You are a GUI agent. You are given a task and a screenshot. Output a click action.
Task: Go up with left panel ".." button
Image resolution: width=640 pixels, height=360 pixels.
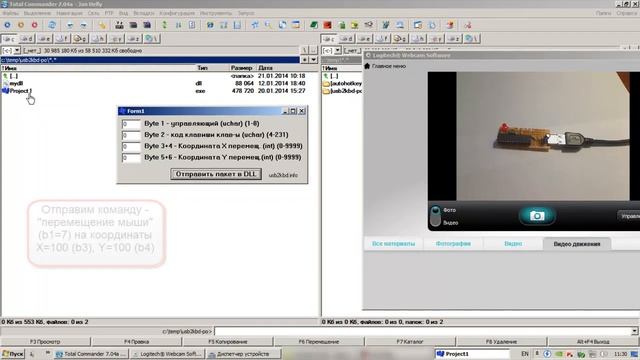point(313,51)
